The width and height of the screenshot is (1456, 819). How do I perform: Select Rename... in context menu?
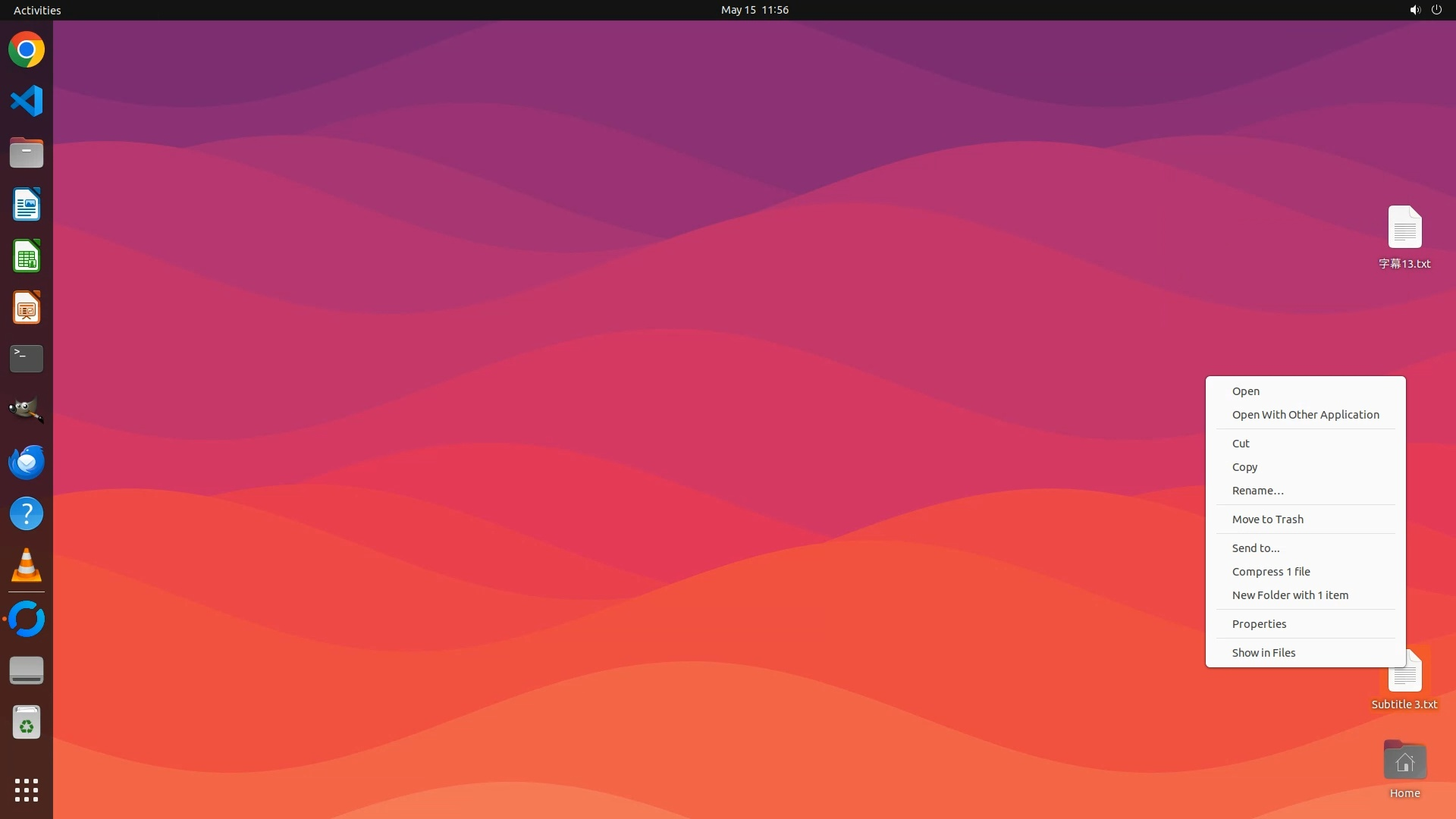point(1257,491)
